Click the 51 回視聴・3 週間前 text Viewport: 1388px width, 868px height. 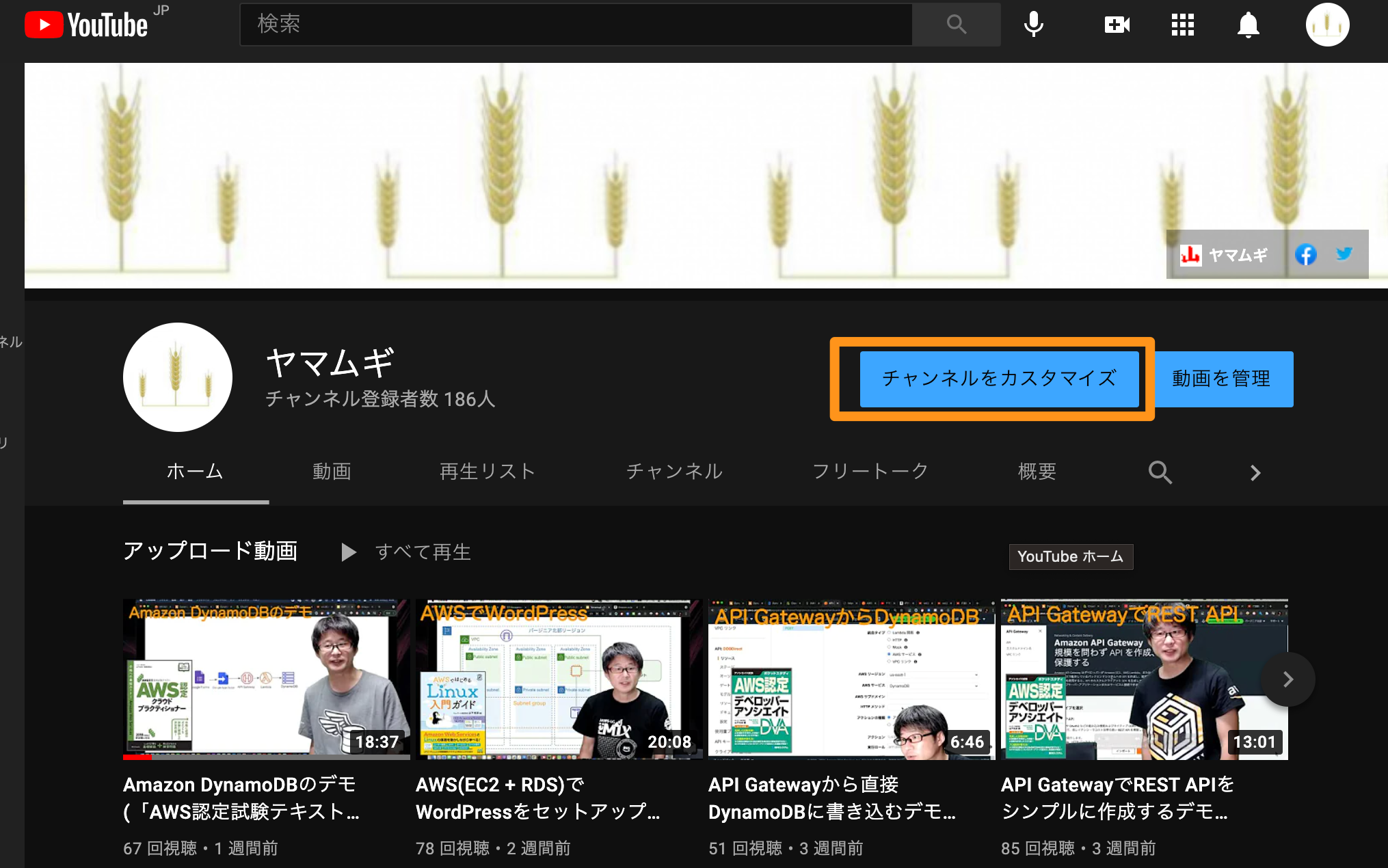click(786, 849)
